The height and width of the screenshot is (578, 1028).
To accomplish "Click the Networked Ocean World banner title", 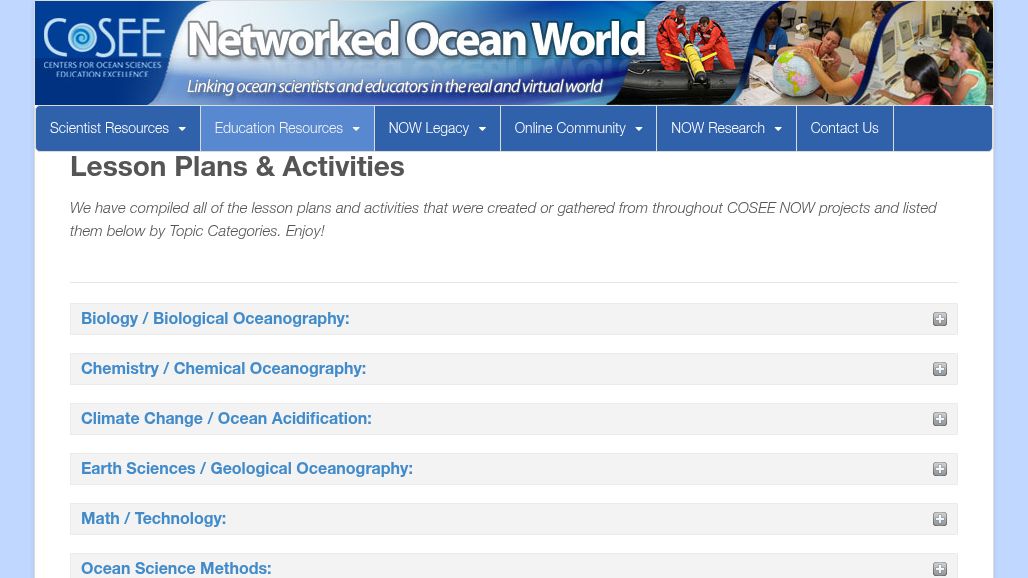I will [416, 41].
